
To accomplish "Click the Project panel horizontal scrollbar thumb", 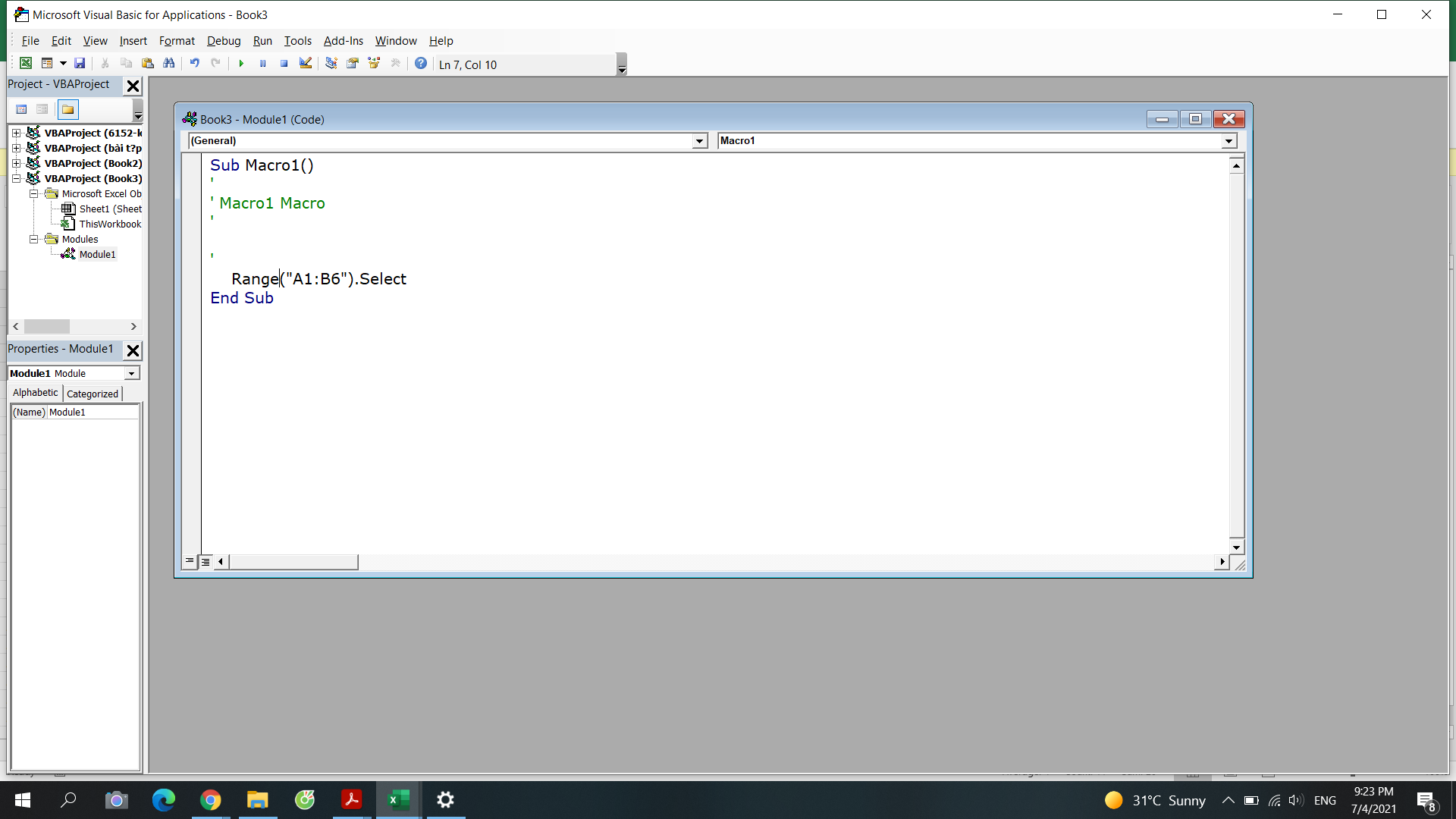I will pyautogui.click(x=47, y=326).
